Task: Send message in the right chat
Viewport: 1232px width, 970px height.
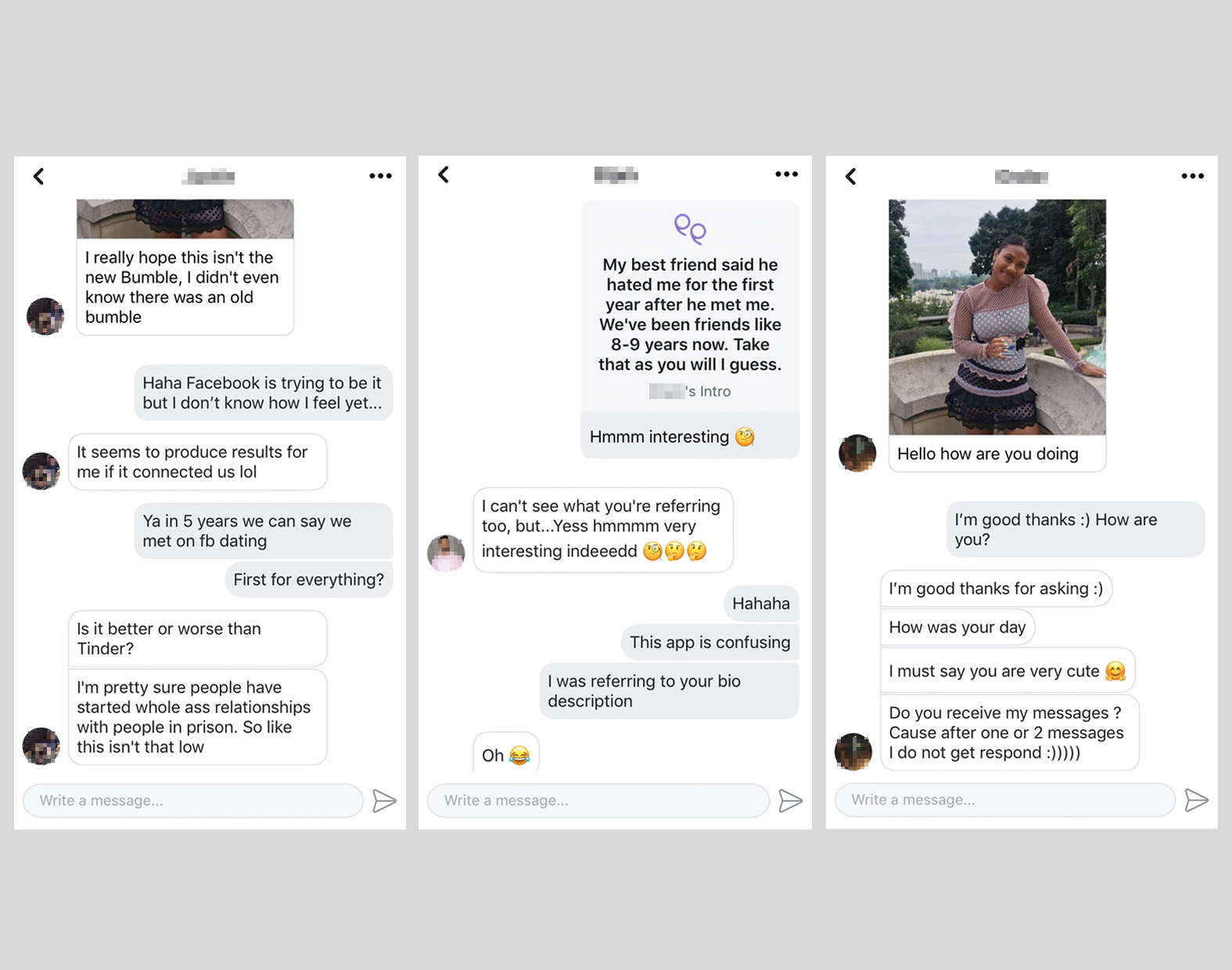Action: (x=1196, y=800)
